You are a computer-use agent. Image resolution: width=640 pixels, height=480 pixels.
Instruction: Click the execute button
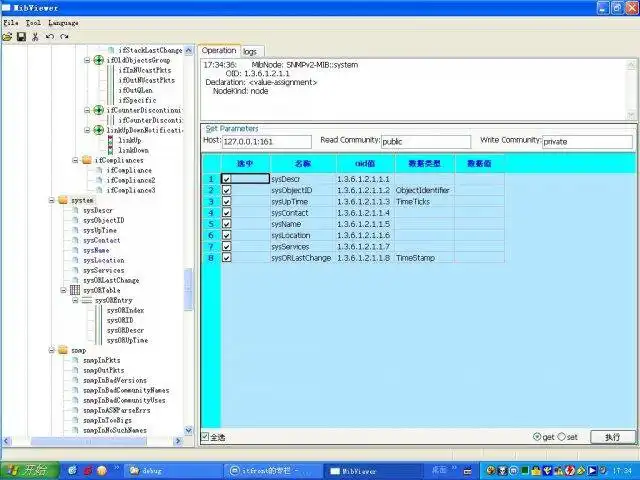[612, 437]
